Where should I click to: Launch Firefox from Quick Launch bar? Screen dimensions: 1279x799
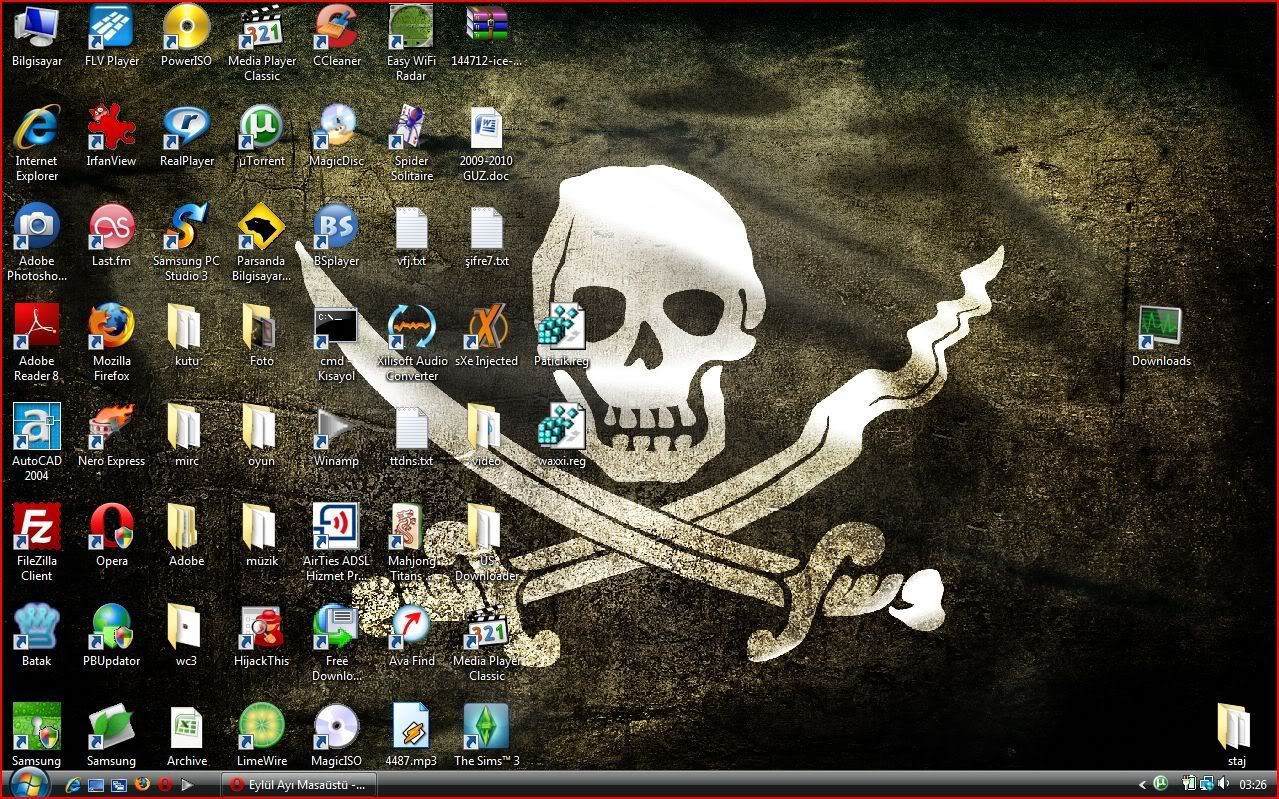coord(142,785)
